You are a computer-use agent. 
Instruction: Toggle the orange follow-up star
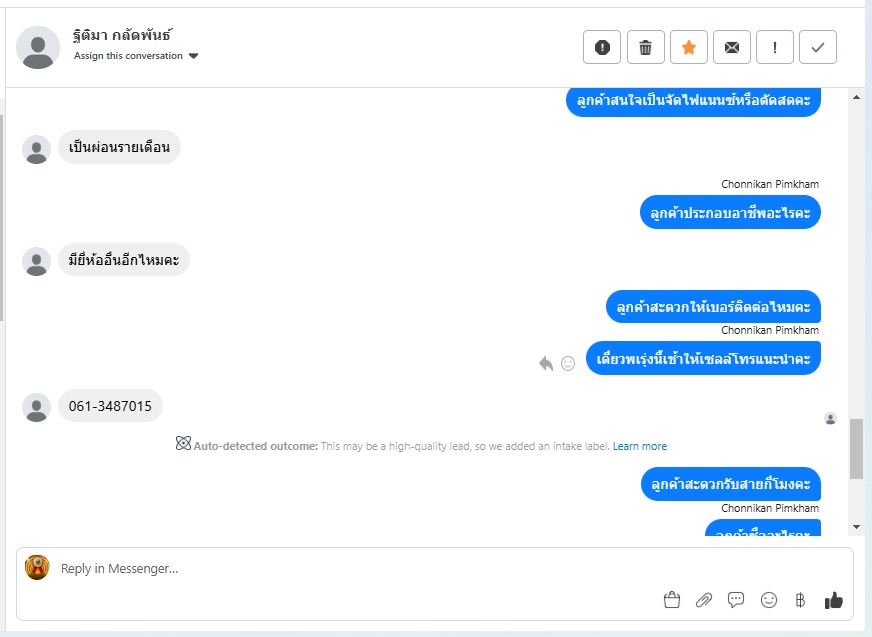coord(688,47)
